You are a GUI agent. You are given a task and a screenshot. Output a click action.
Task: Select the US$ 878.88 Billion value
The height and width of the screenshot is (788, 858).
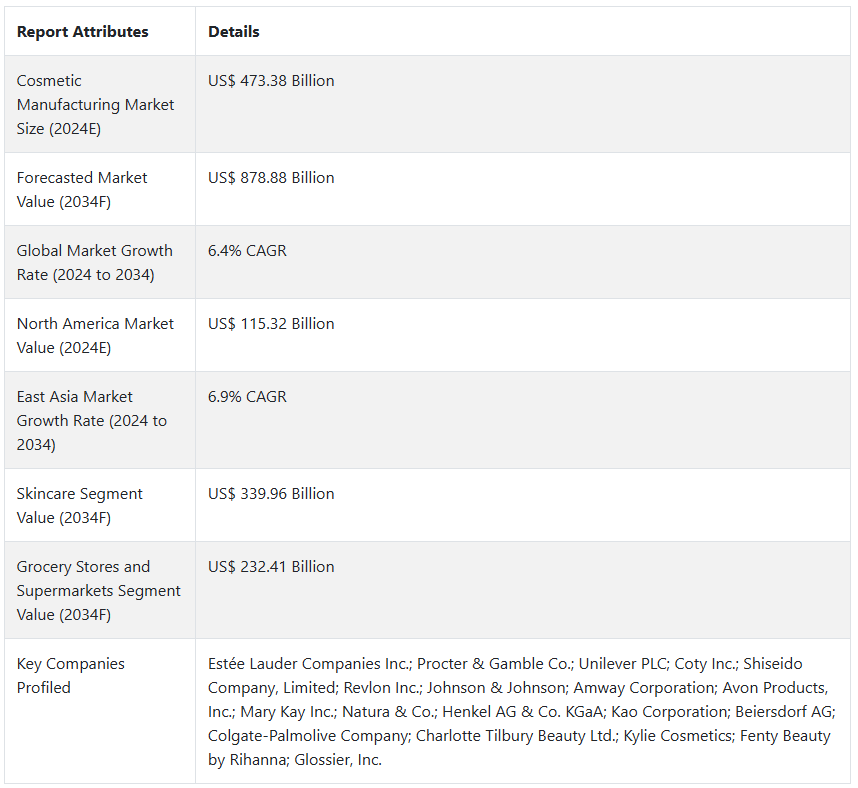271,178
